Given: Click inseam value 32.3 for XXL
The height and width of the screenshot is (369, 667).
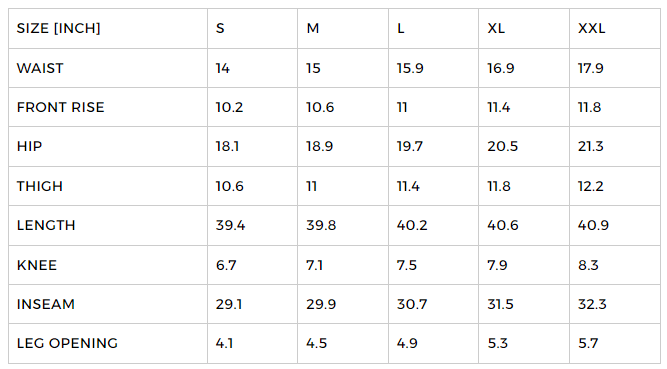Looking at the screenshot, I should click(592, 304).
